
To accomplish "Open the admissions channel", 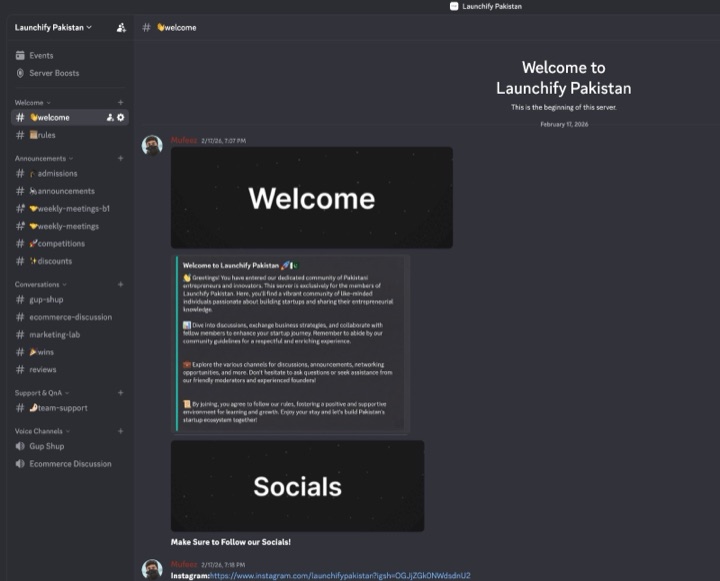I will click(69, 174).
